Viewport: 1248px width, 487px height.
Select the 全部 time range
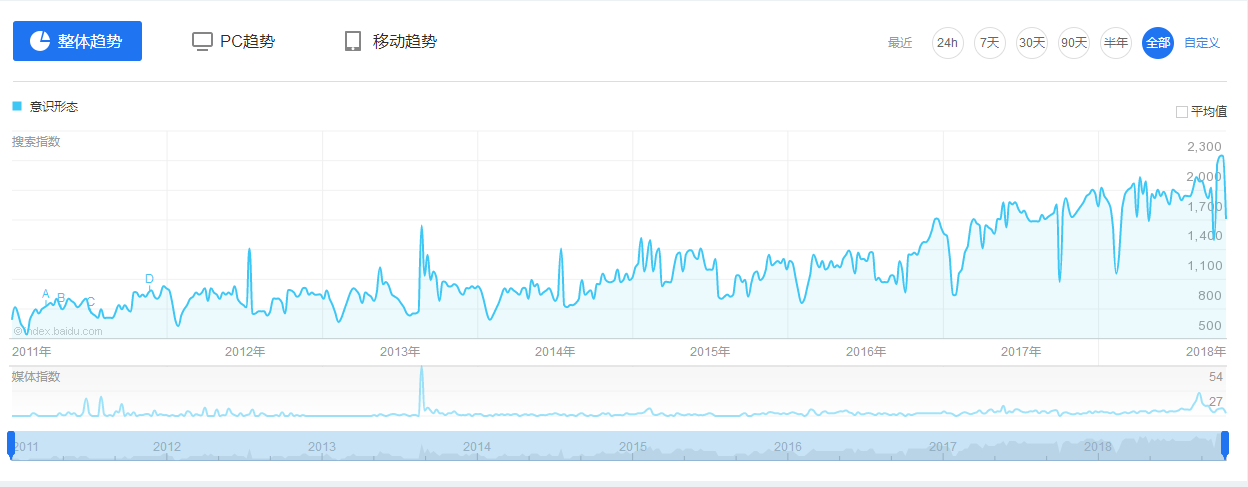click(1157, 43)
